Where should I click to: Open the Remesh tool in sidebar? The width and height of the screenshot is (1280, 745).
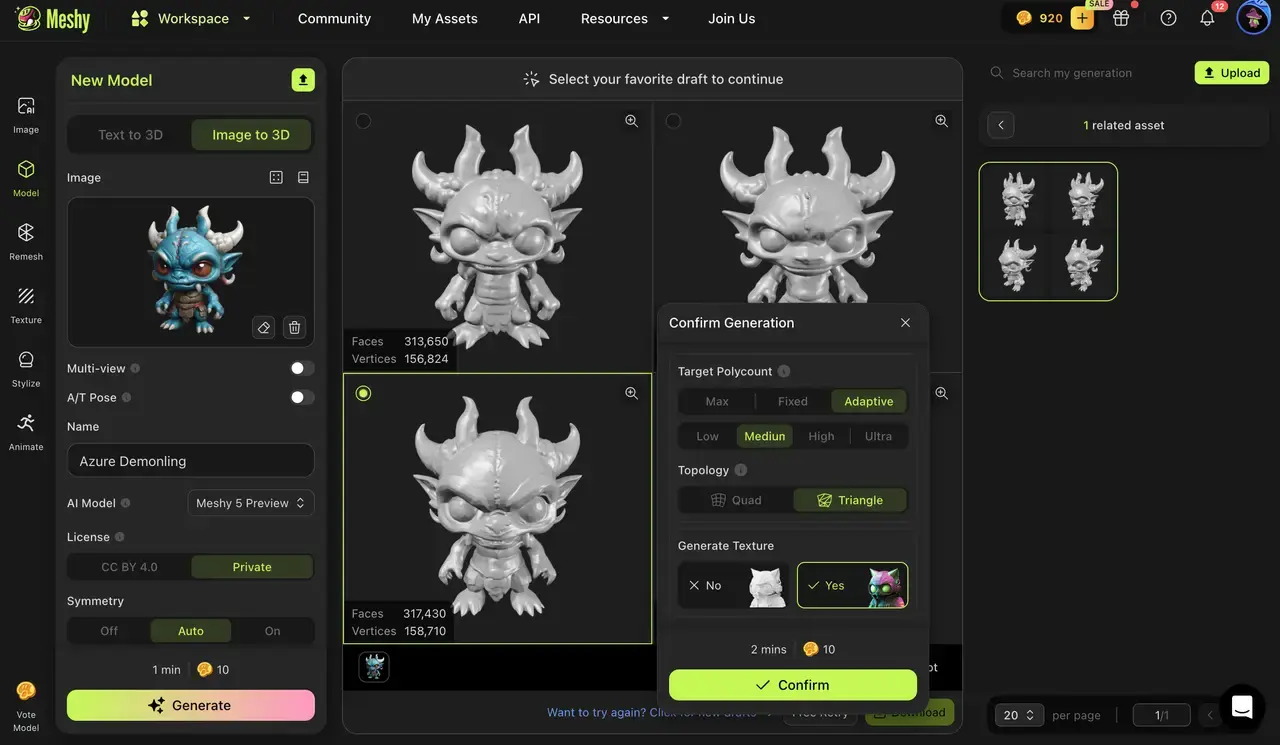(26, 240)
